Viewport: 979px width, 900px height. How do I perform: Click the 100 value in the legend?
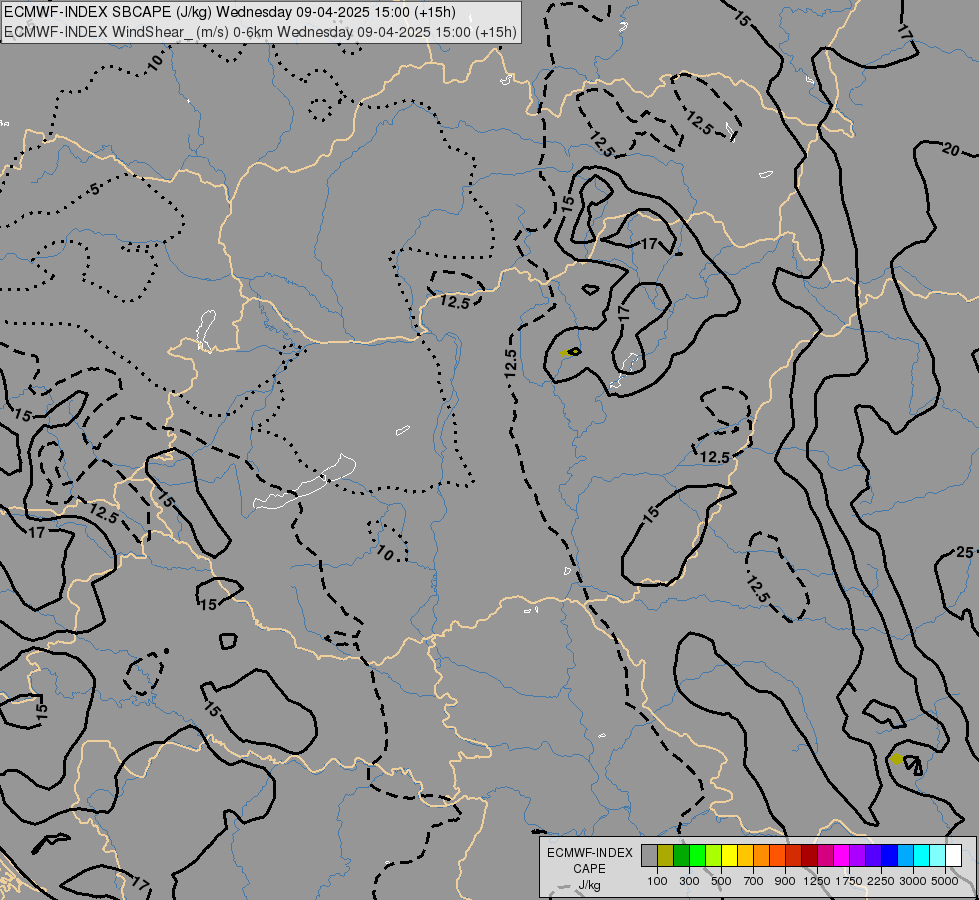point(657,881)
